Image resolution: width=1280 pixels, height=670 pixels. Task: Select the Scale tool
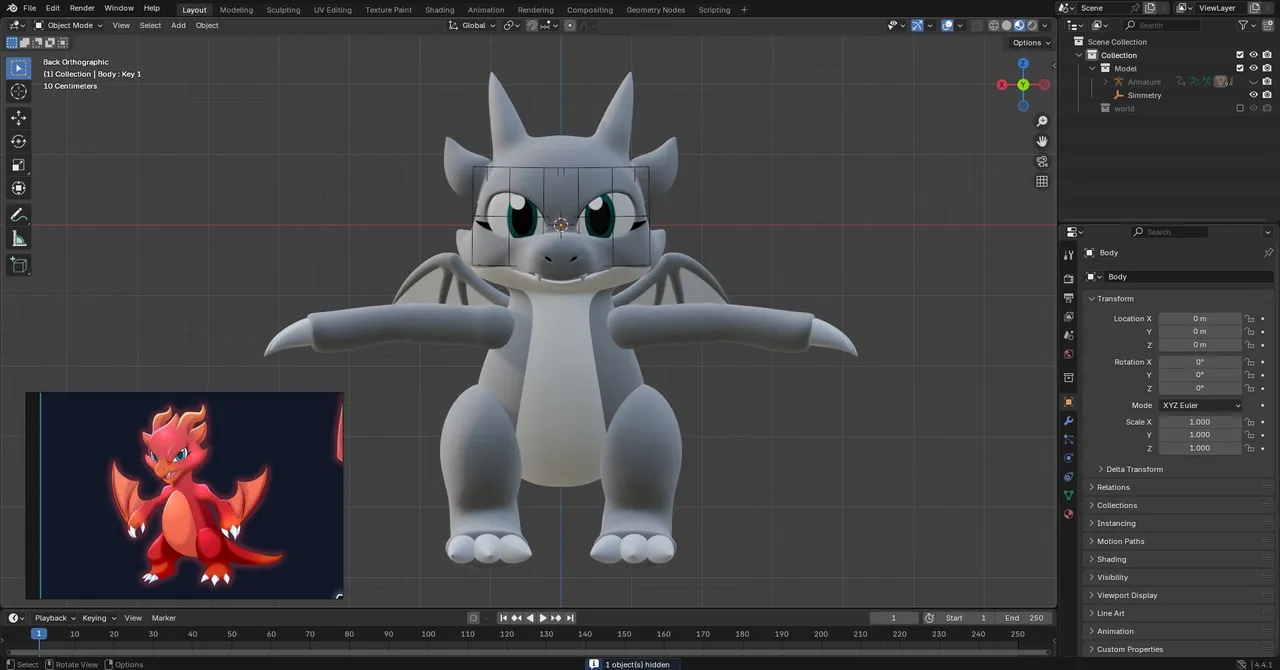[x=18, y=165]
